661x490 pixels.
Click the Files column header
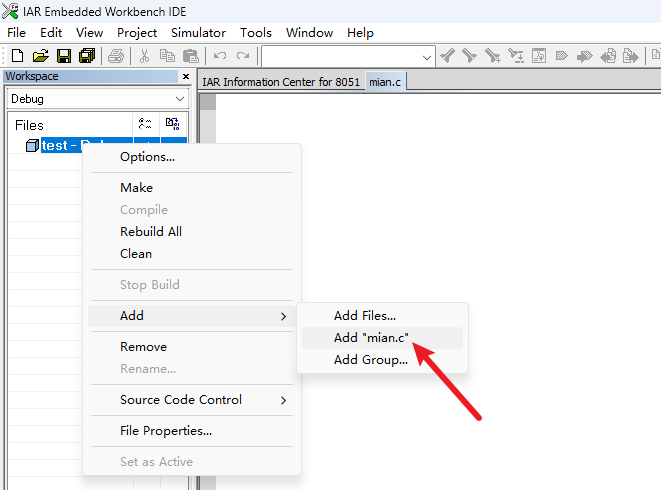click(x=71, y=125)
